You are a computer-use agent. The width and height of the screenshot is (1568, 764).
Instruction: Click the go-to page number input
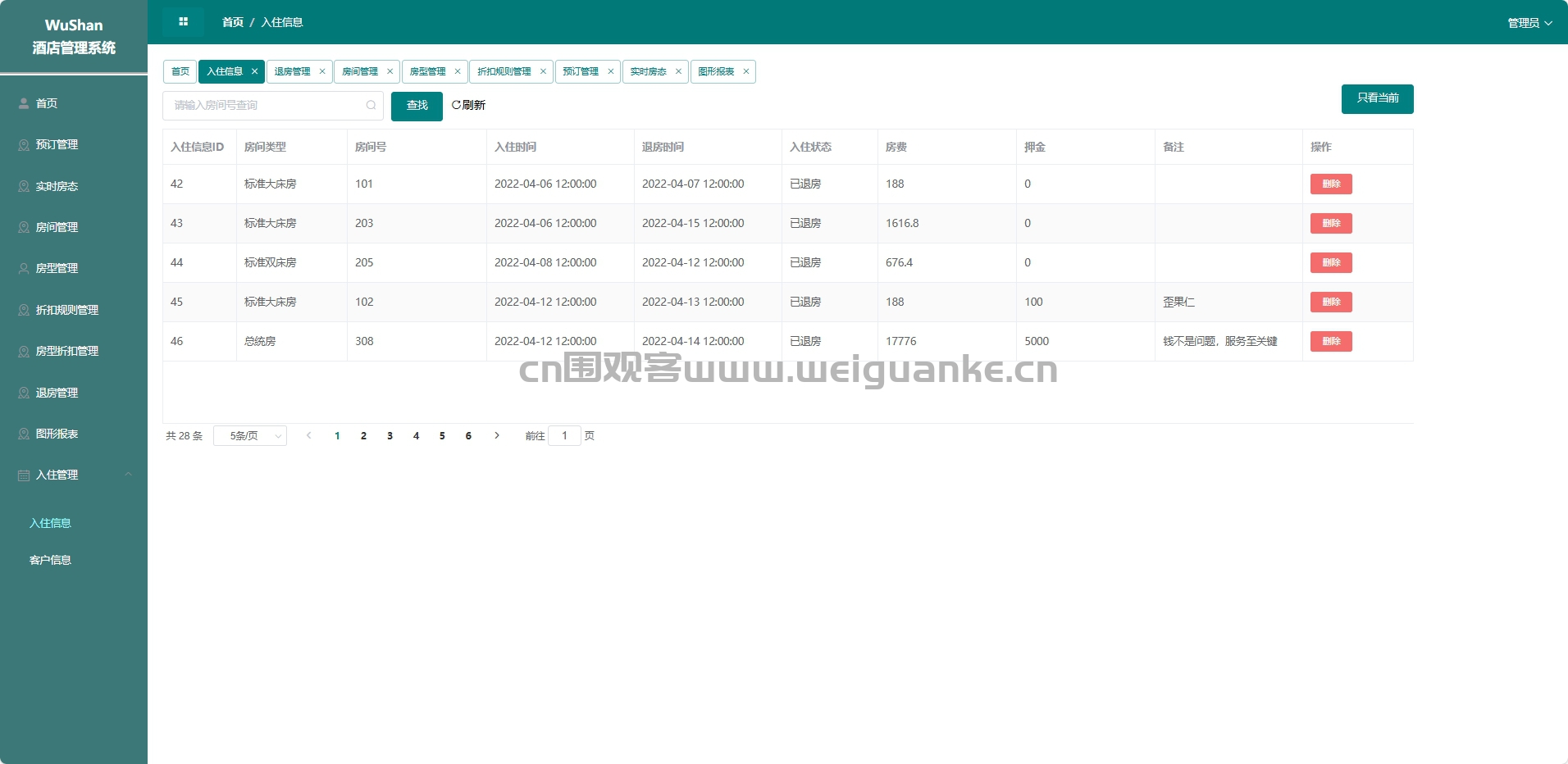pyautogui.click(x=564, y=435)
